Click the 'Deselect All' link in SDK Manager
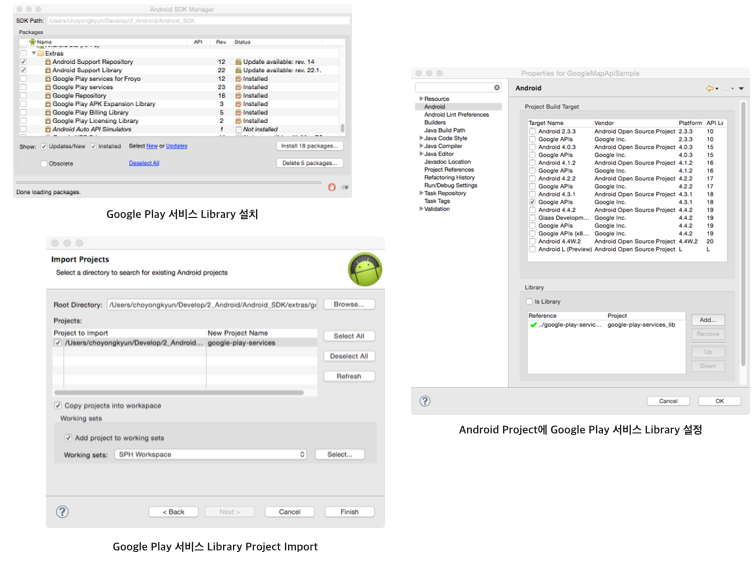Viewport: 756px width, 565px height. (x=144, y=163)
